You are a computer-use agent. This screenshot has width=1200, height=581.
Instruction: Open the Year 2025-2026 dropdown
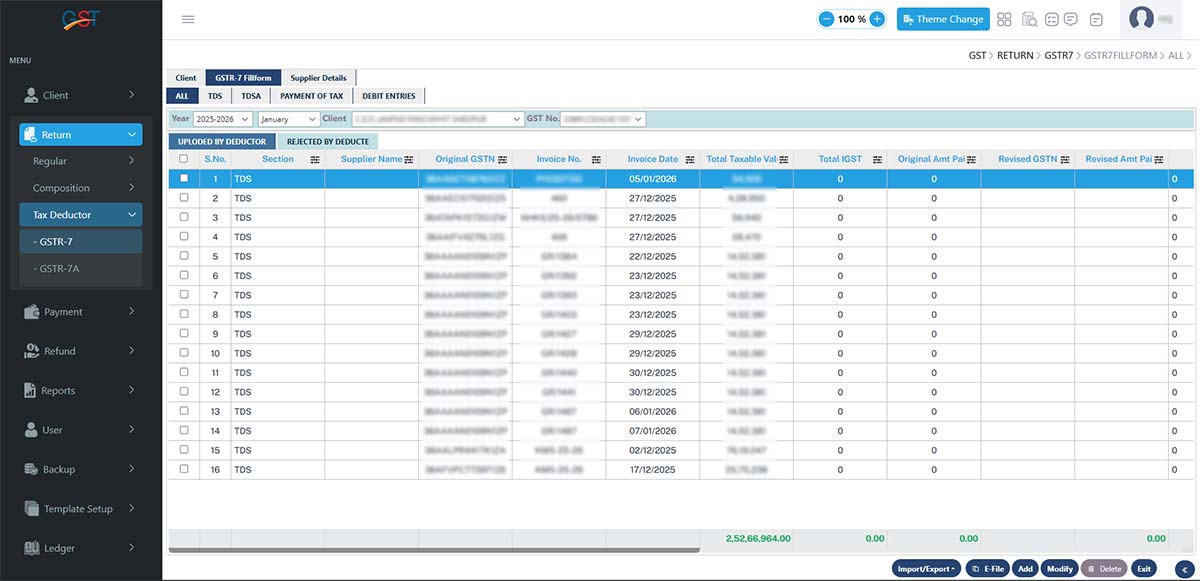click(223, 119)
